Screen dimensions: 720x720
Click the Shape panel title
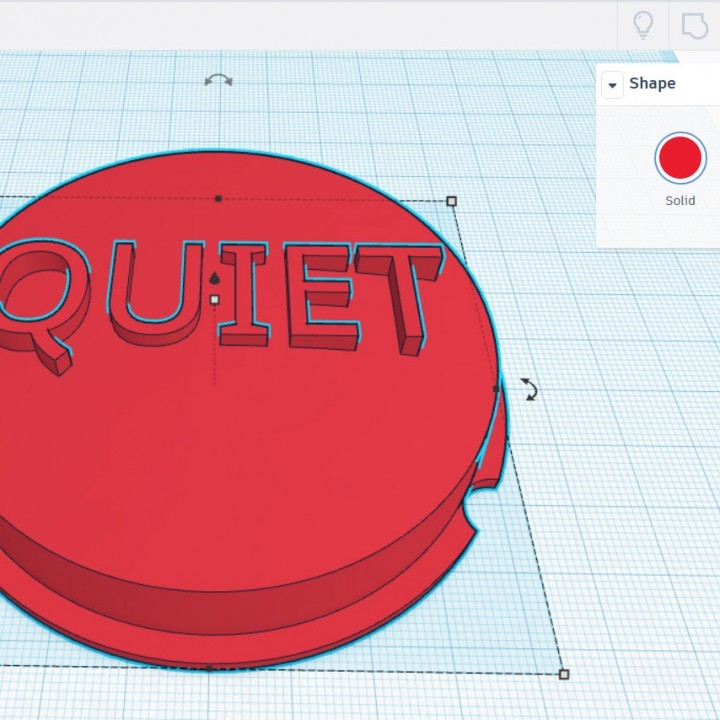[652, 83]
